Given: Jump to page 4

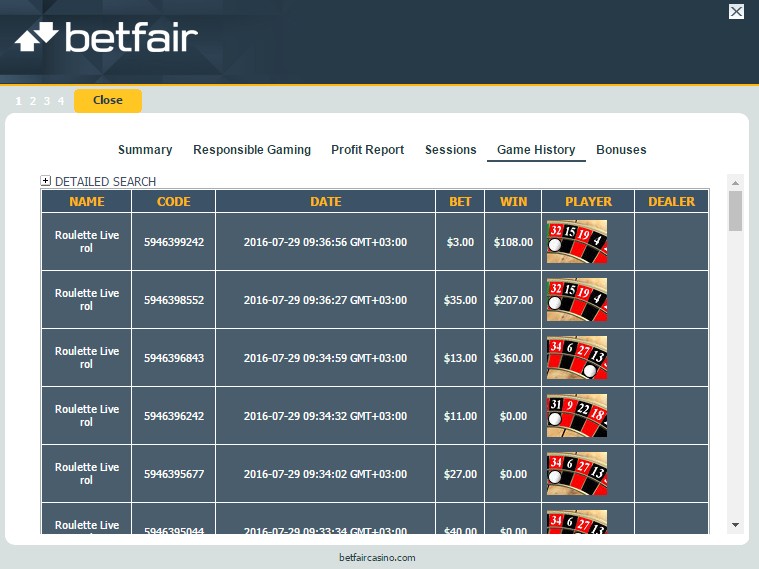Looking at the screenshot, I should pyautogui.click(x=61, y=101).
